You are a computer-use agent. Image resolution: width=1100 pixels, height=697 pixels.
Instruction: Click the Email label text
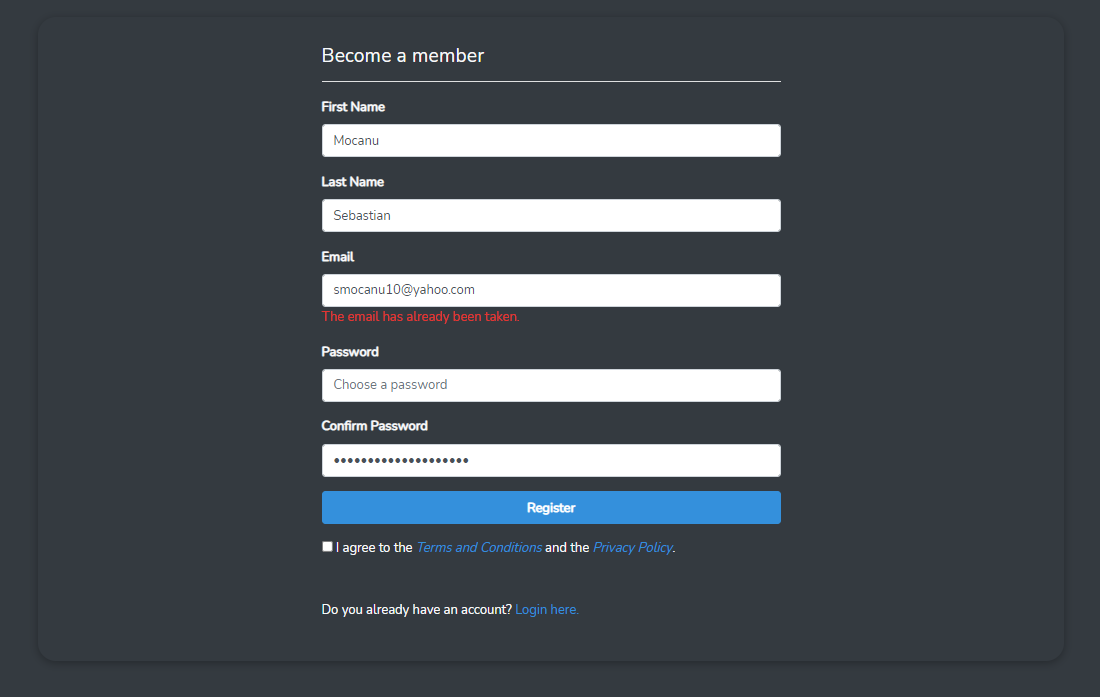337,257
